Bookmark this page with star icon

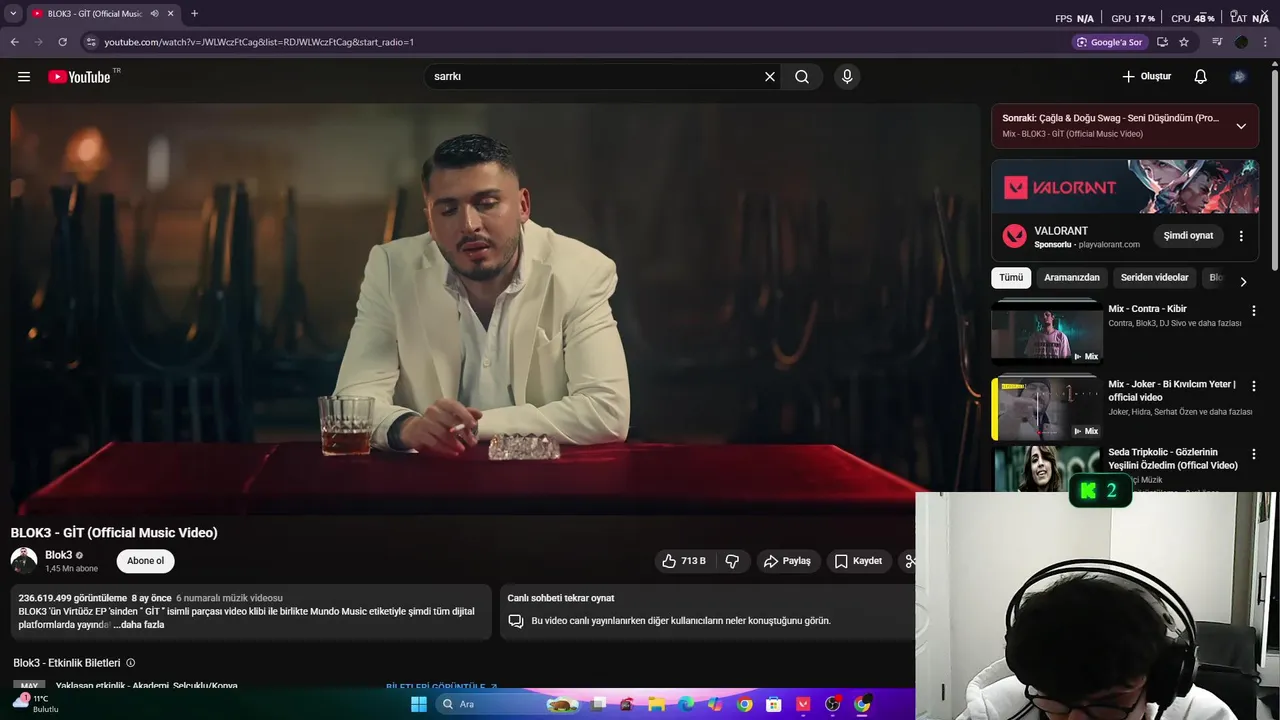pos(1184,42)
